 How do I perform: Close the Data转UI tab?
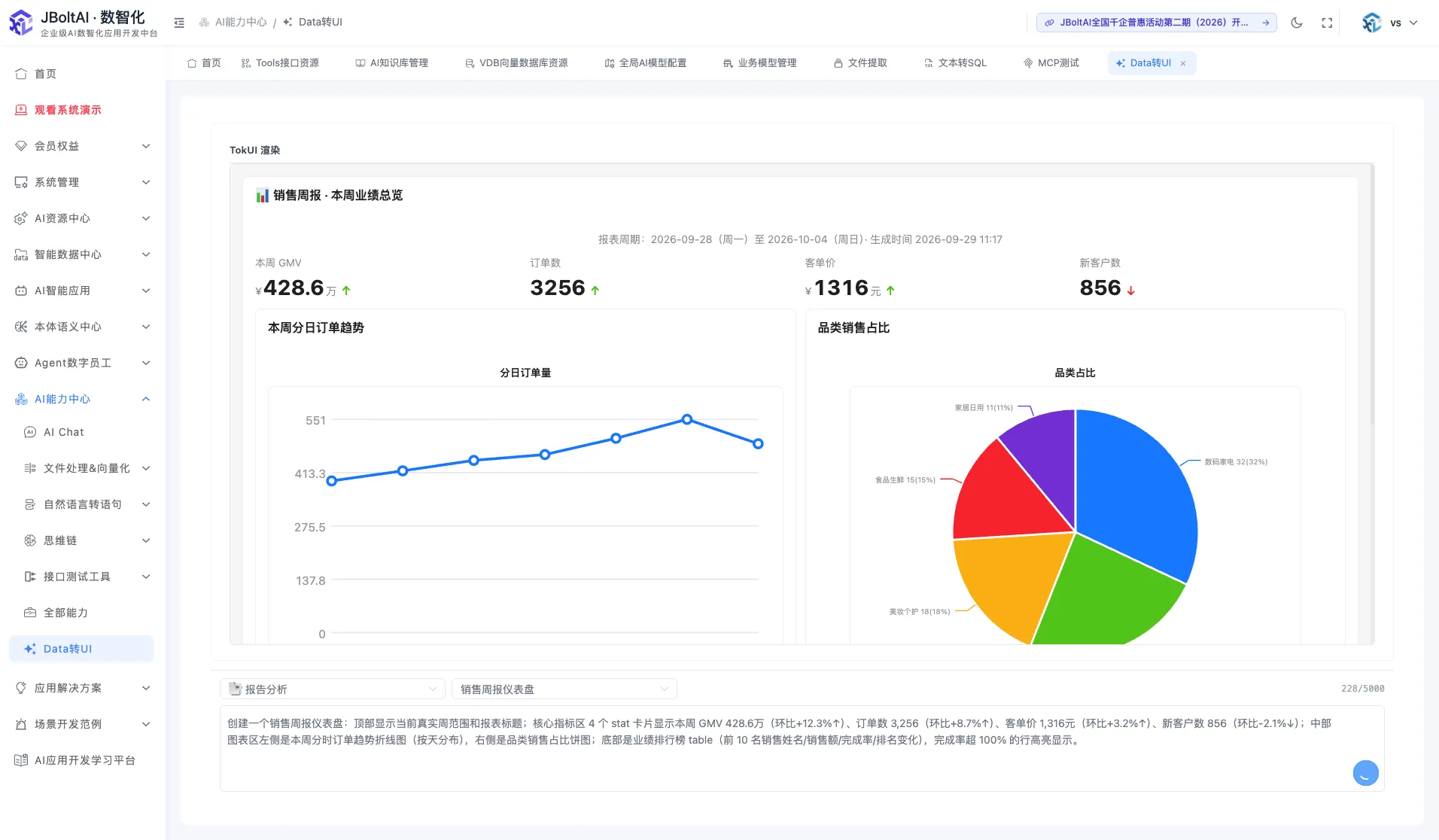(x=1183, y=63)
